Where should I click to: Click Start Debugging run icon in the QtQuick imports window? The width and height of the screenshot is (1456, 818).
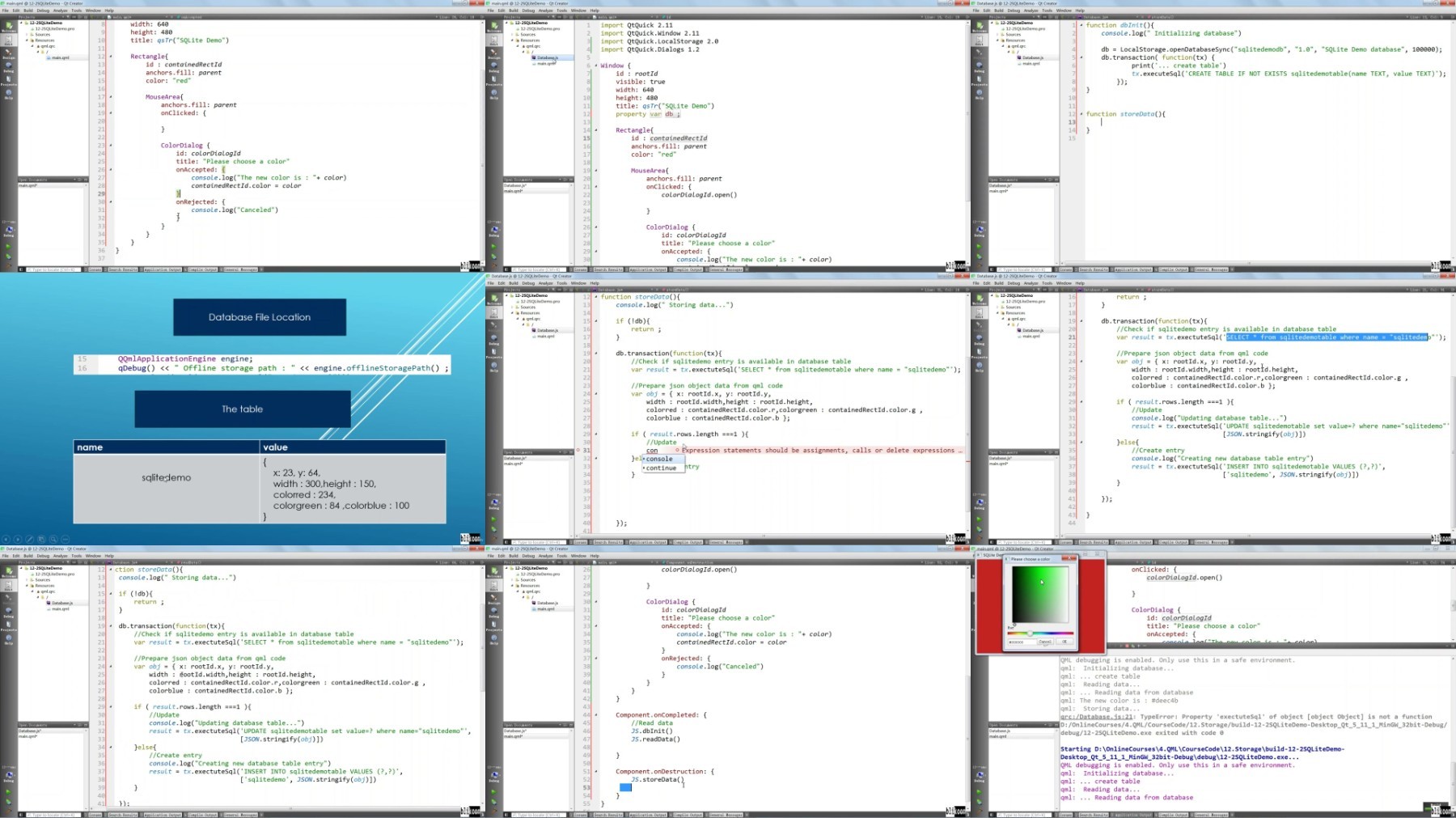pos(494,256)
